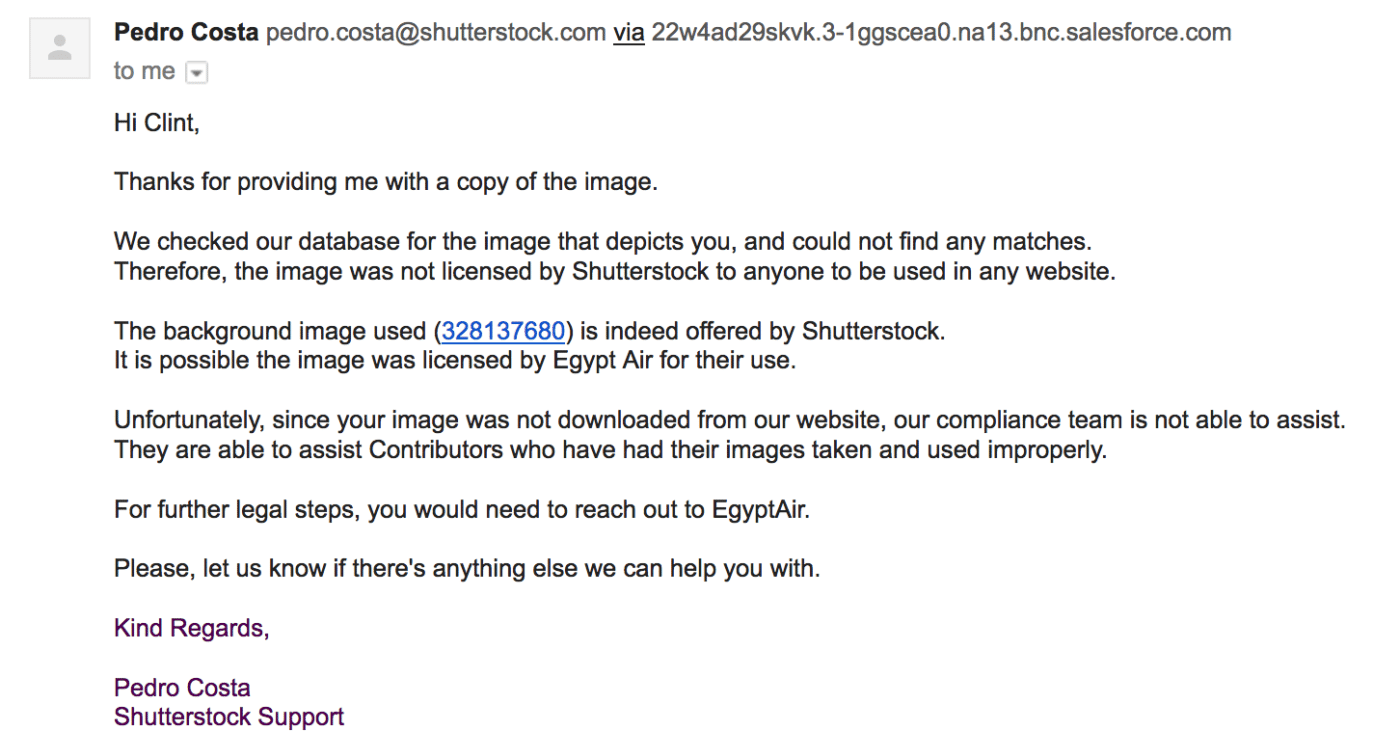Image resolution: width=1400 pixels, height=731 pixels.
Task: Click the 'Thanks for providing me' sentence
Action: click(x=386, y=182)
